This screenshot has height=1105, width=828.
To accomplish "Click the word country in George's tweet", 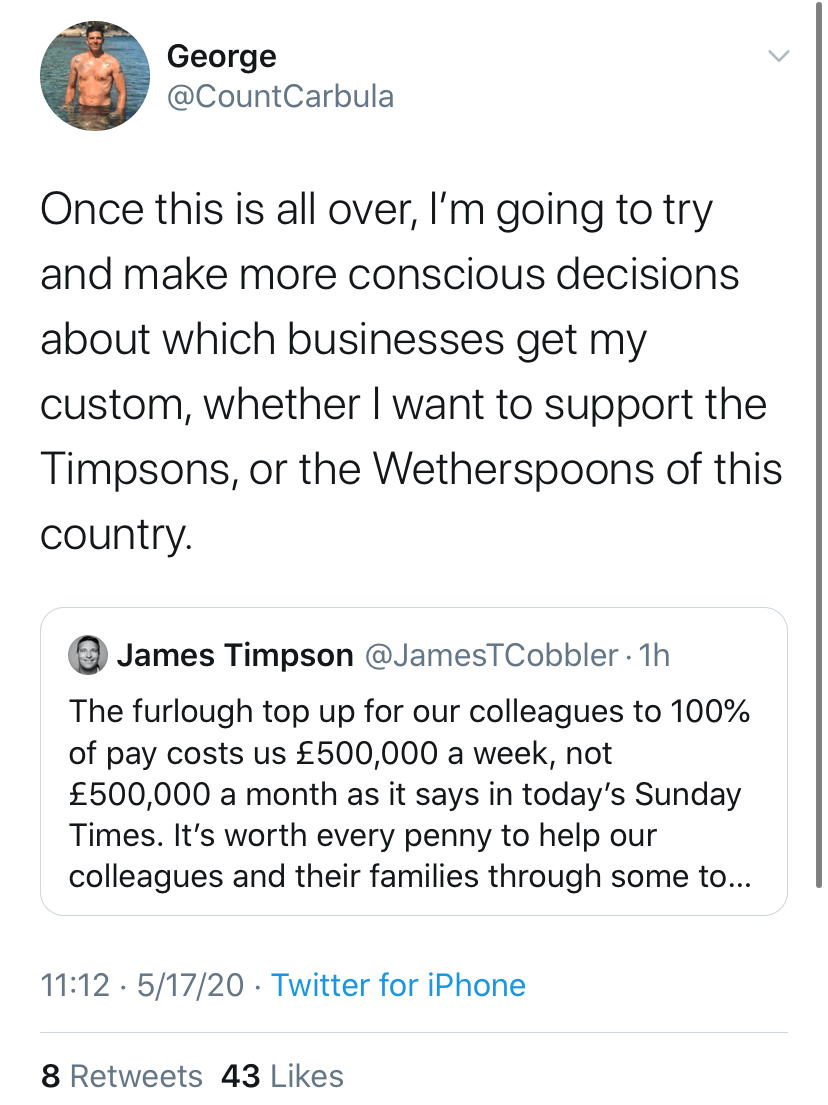I will 114,536.
